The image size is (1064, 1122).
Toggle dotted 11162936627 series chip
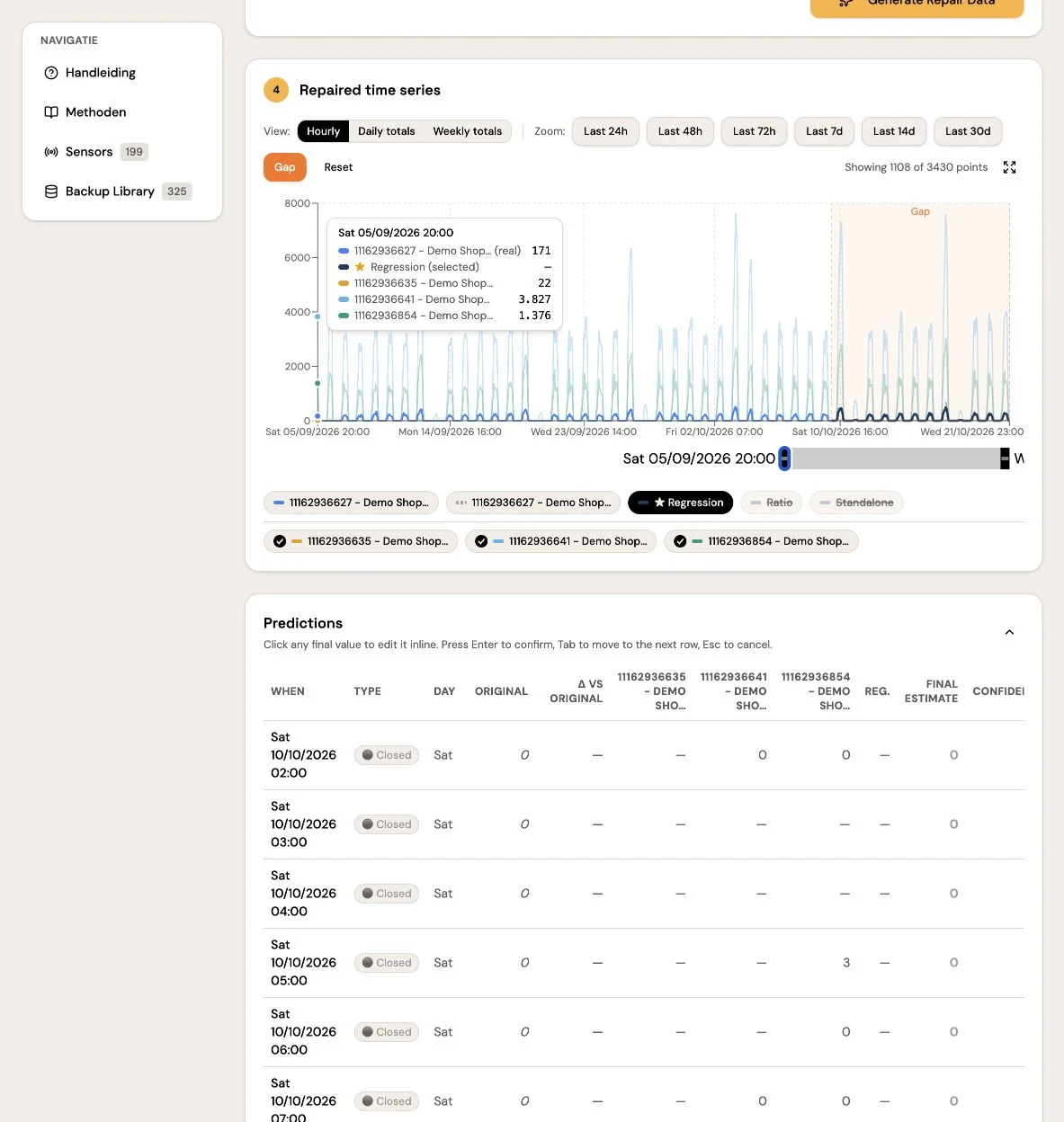[x=533, y=503]
